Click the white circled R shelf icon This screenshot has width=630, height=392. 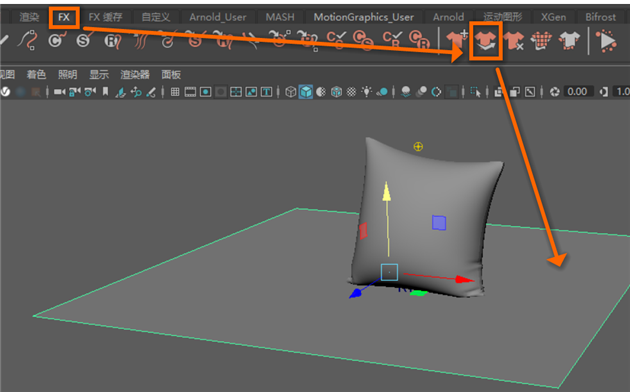pyautogui.click(x=112, y=41)
